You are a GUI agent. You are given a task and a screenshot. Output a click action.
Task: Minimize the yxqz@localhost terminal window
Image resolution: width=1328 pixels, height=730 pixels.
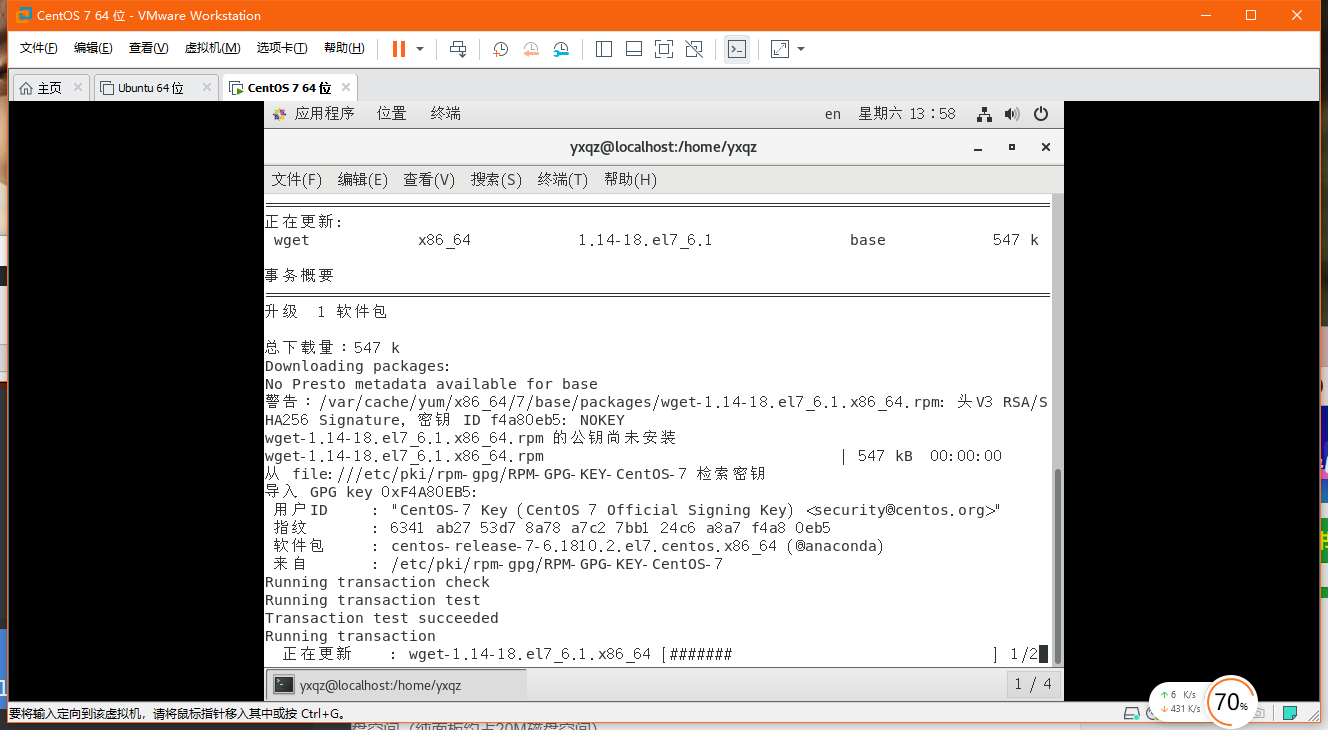click(x=978, y=147)
